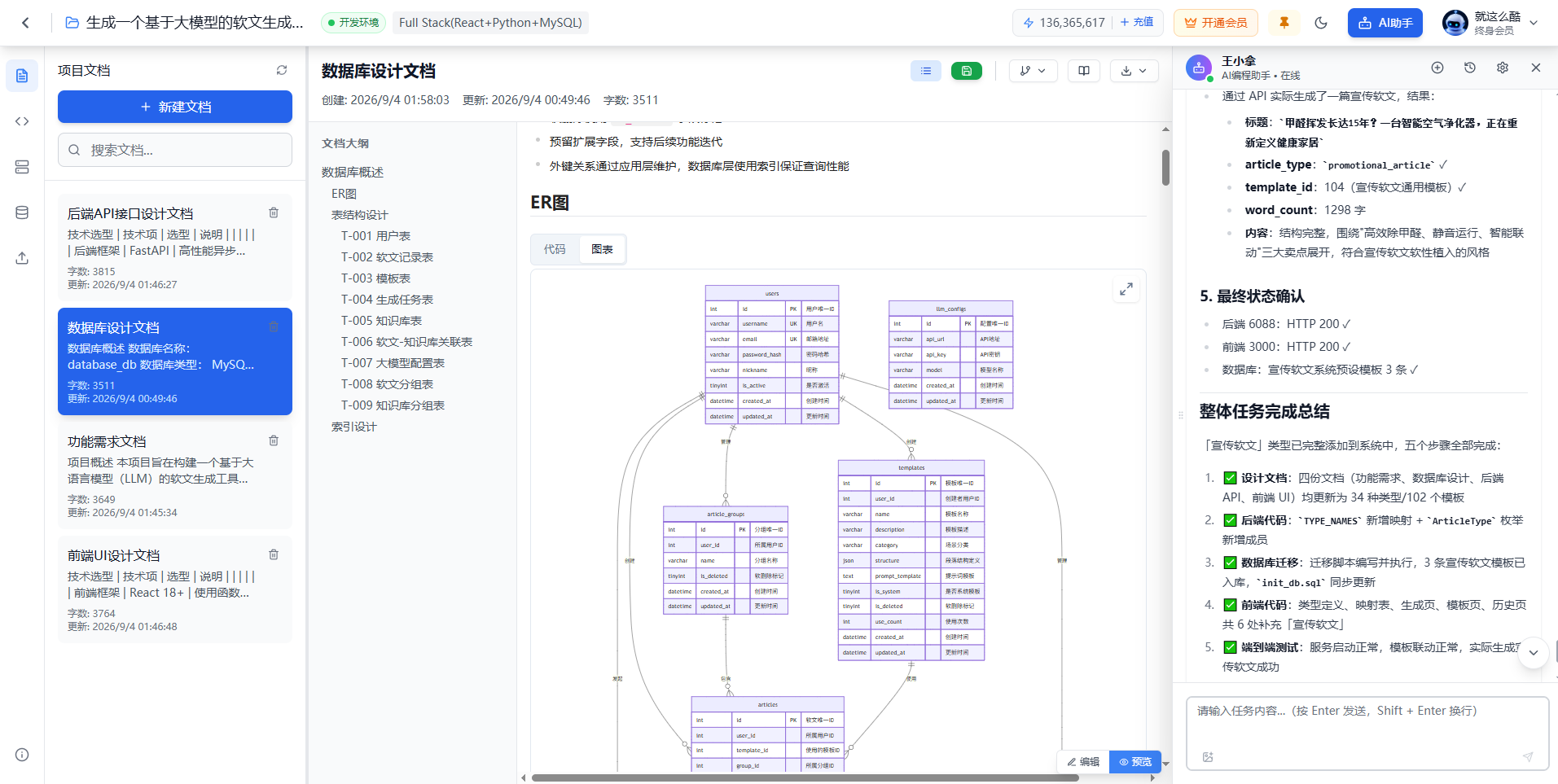Start a new chat with the plus-circle icon

point(1437,68)
